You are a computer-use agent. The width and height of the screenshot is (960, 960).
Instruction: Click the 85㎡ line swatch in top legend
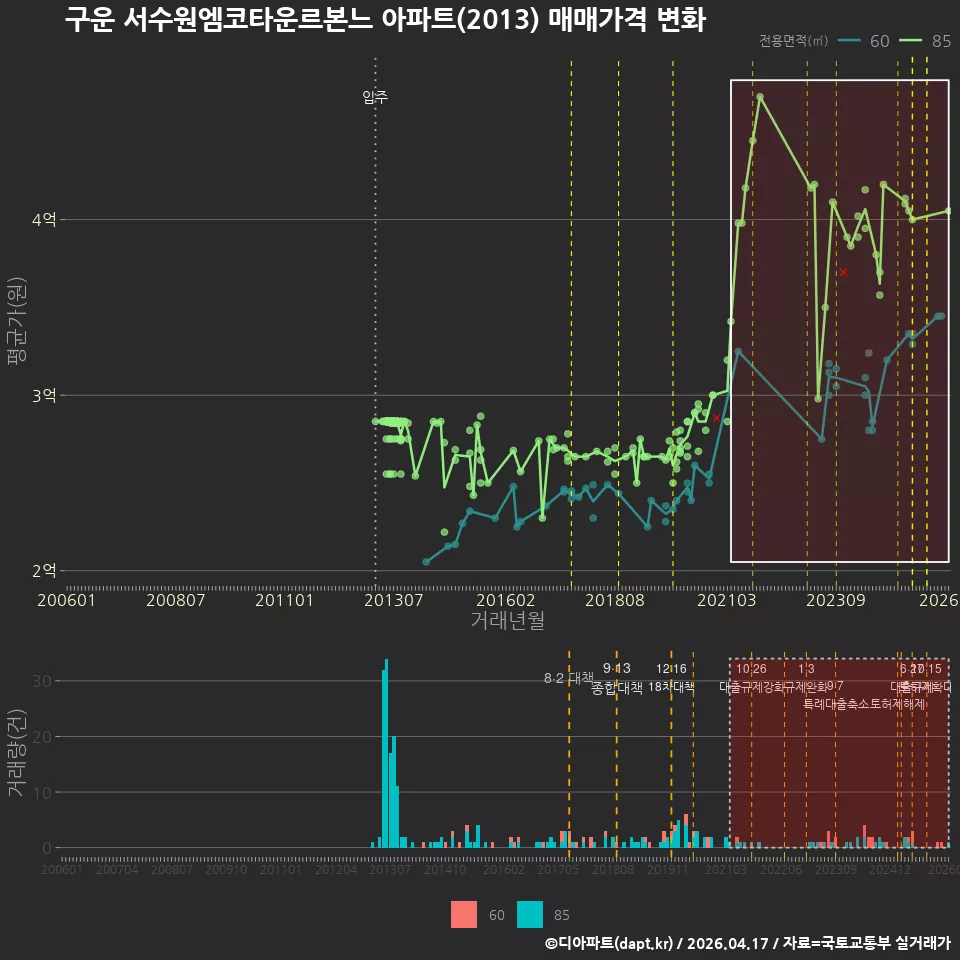pyautogui.click(x=910, y=41)
